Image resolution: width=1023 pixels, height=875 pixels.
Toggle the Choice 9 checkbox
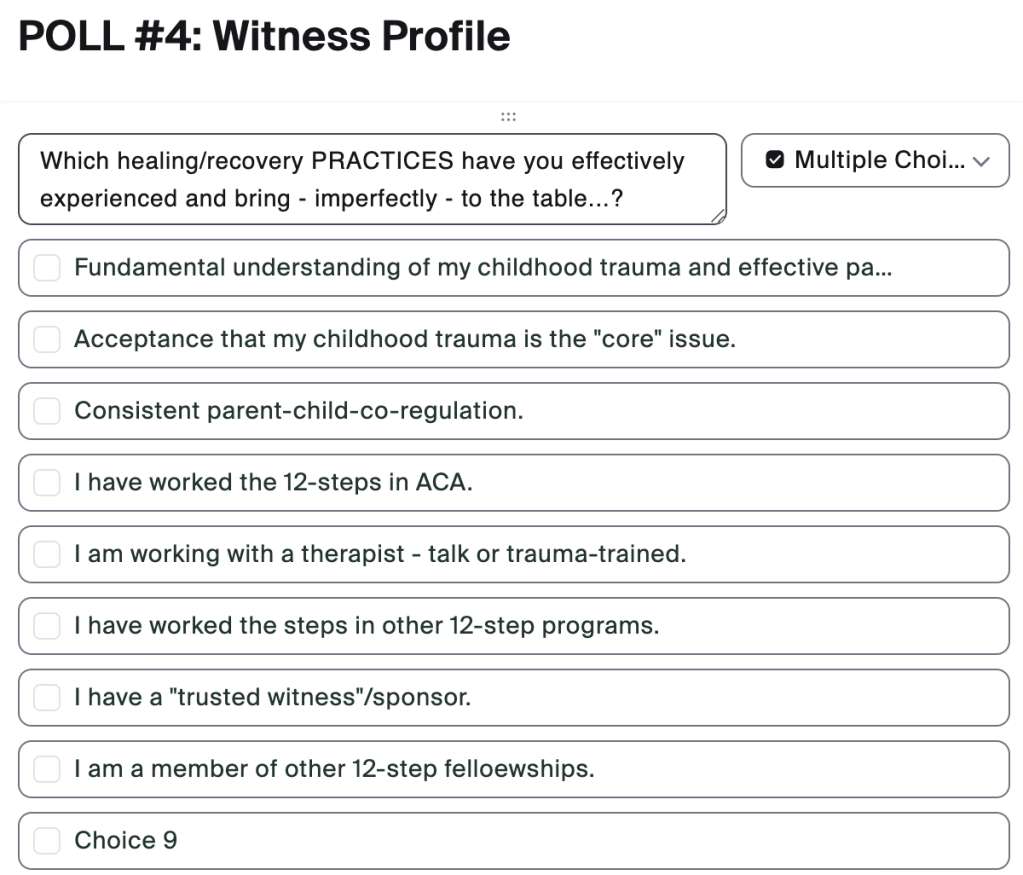click(x=47, y=841)
